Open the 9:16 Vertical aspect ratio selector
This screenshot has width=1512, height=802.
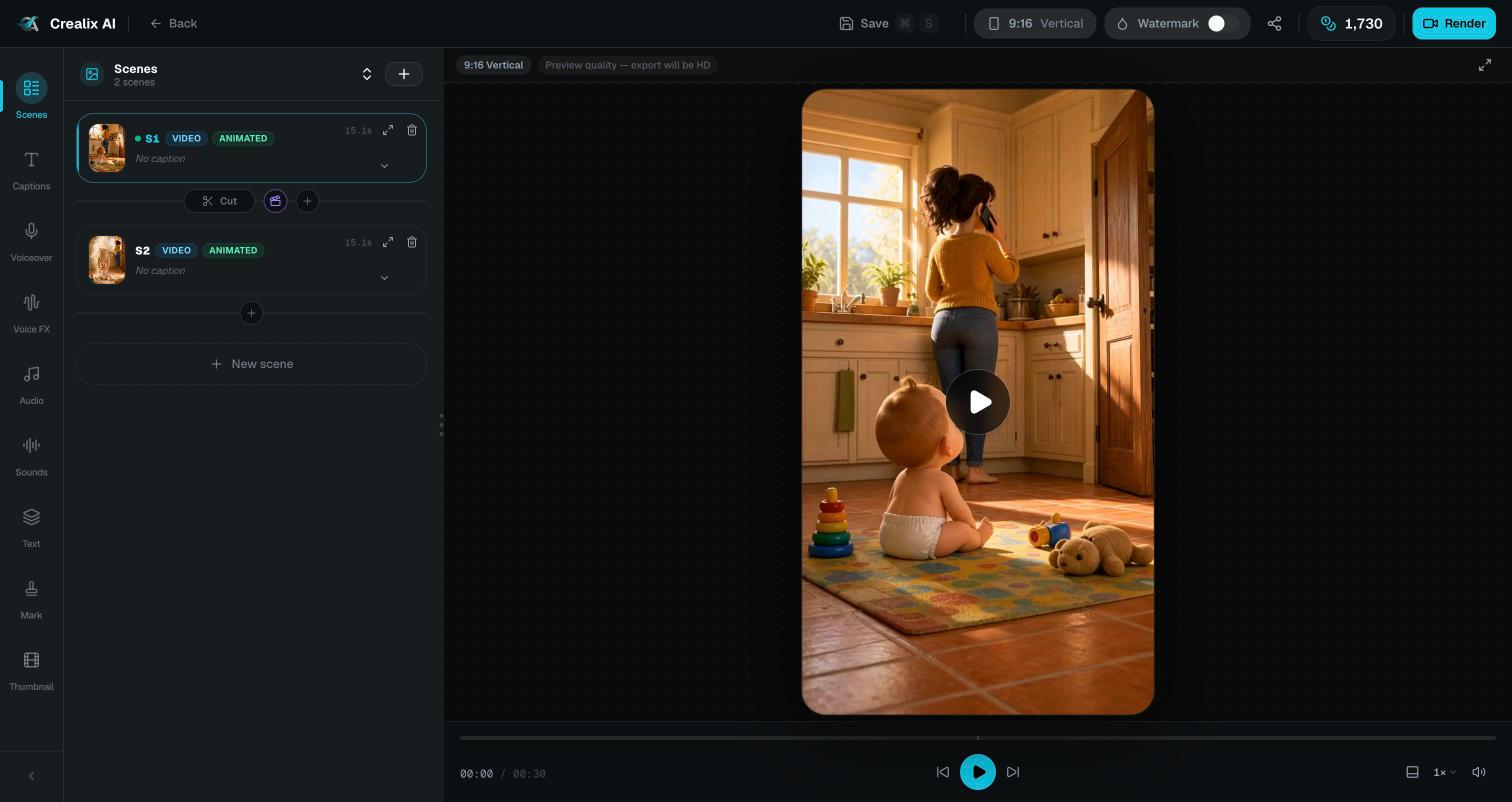1035,23
